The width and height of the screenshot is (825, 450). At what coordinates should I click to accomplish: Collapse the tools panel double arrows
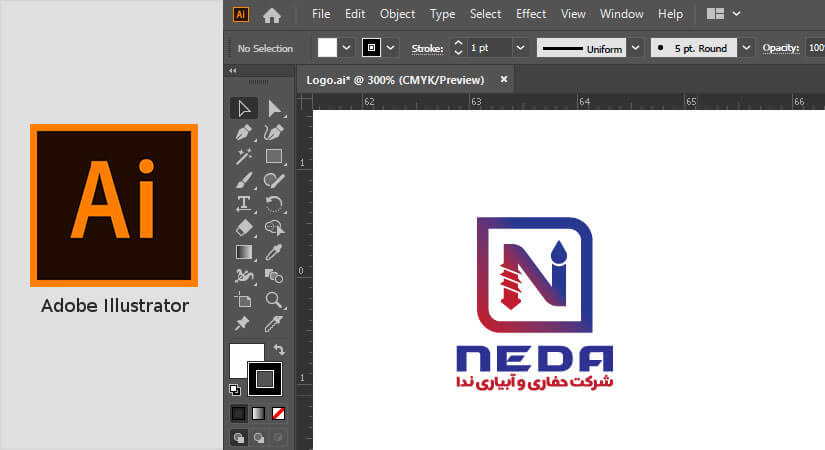point(233,70)
